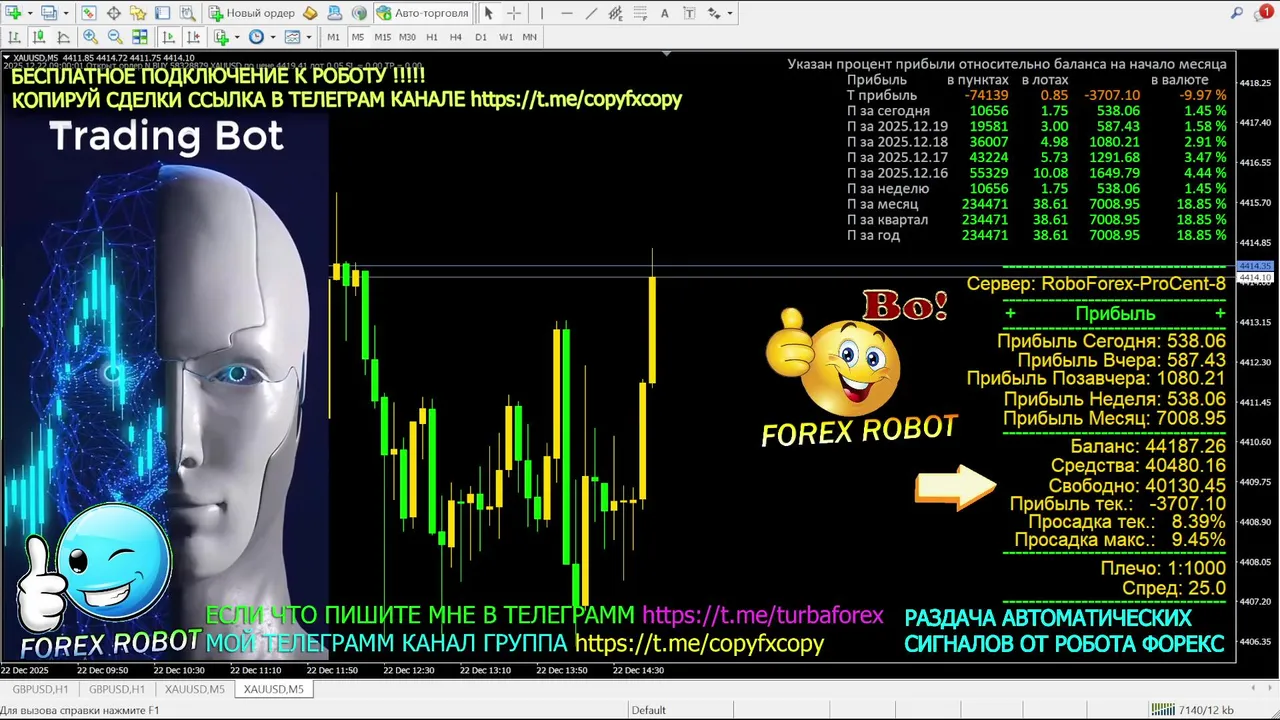The width and height of the screenshot is (1280, 720).
Task: Set timeframe to M30
Action: click(407, 37)
